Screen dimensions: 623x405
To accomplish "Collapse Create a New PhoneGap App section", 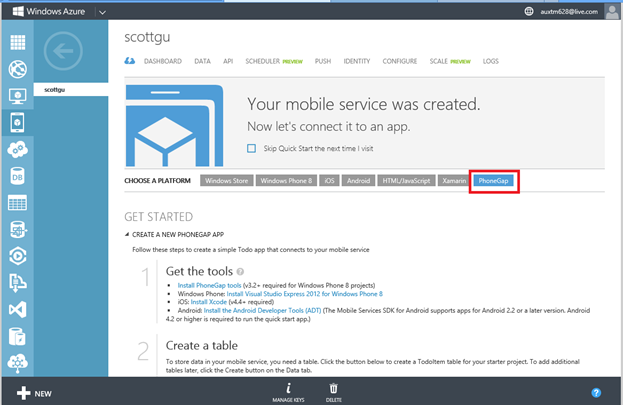I will [x=127, y=234].
